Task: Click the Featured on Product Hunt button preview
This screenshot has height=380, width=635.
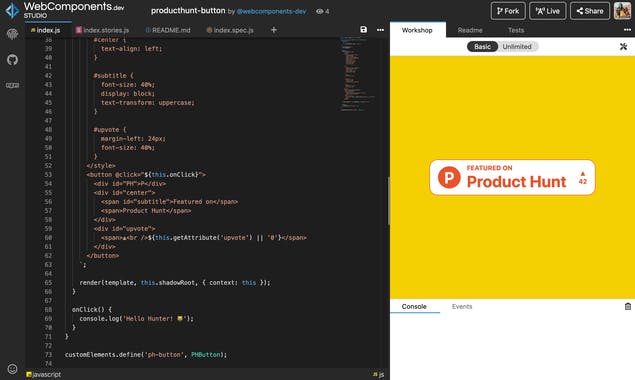Action: pos(512,177)
